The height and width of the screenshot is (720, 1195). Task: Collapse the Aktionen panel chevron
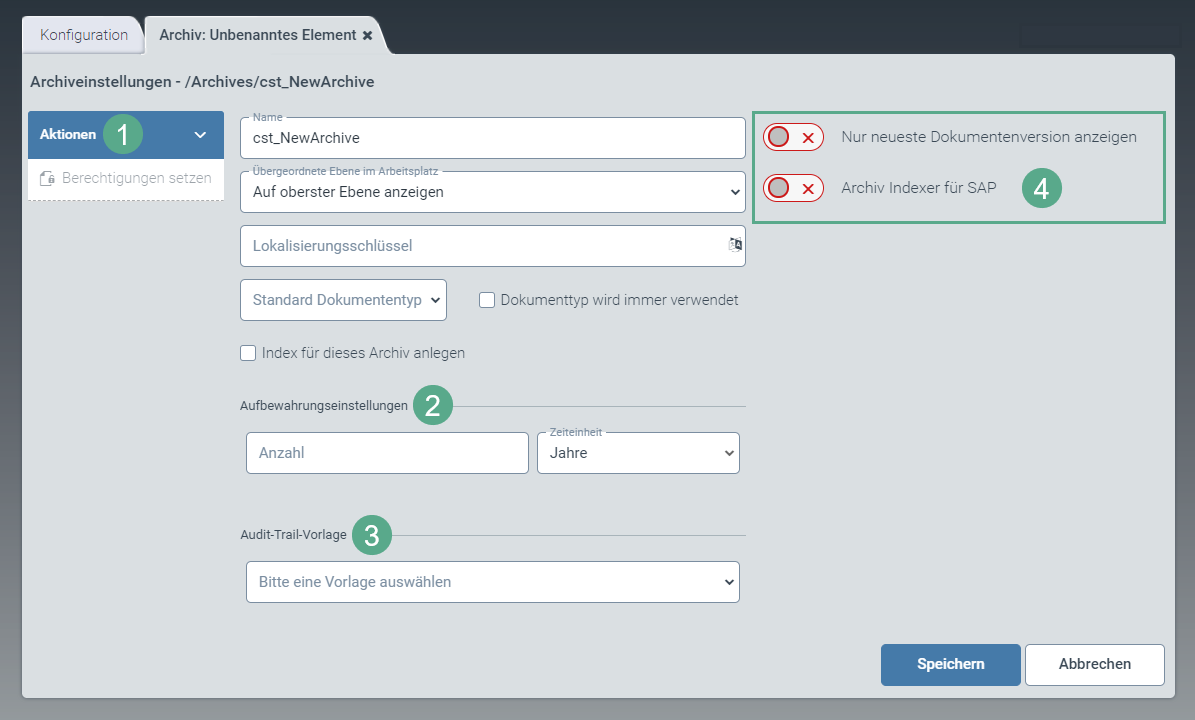click(x=200, y=135)
